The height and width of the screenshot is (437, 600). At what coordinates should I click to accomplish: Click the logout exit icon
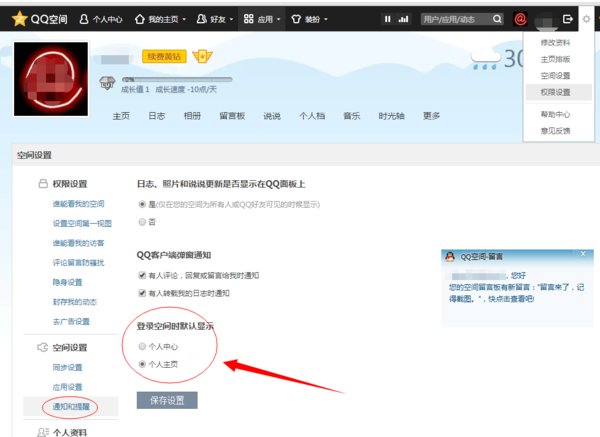(568, 19)
